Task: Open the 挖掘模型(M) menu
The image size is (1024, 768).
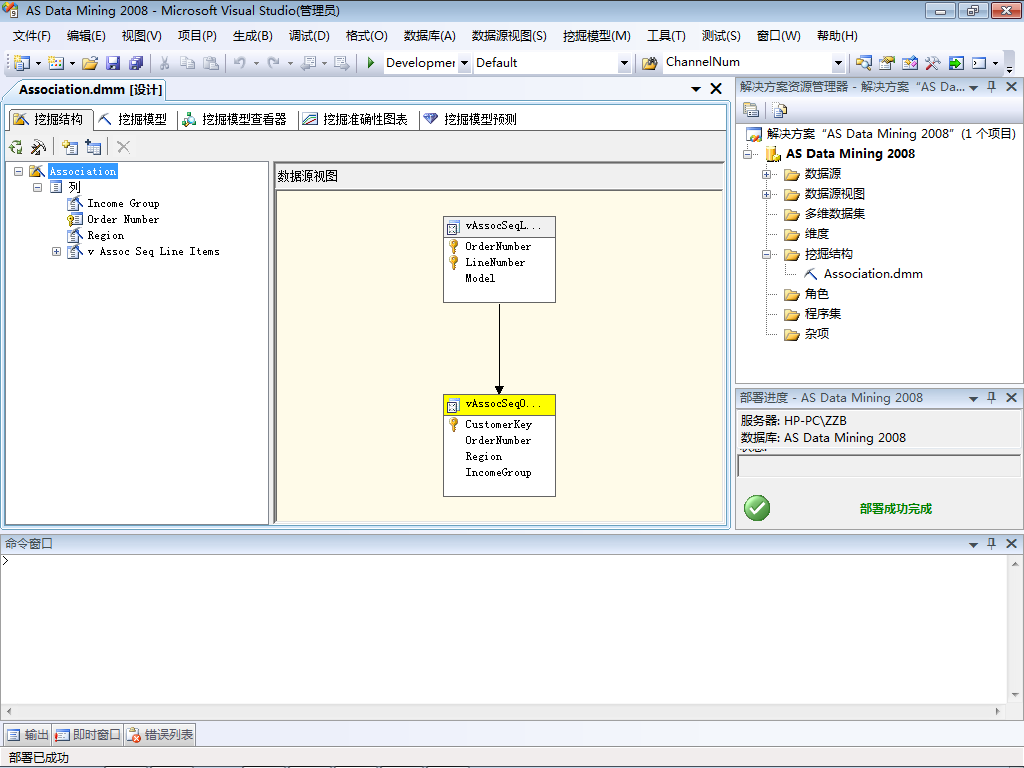Action: (597, 36)
